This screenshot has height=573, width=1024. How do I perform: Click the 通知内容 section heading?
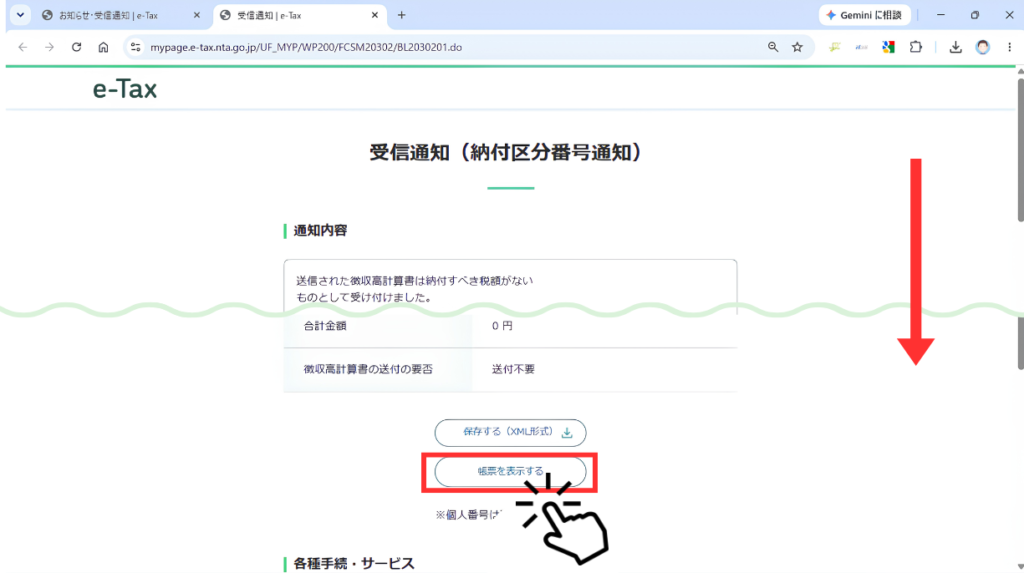[x=320, y=231]
